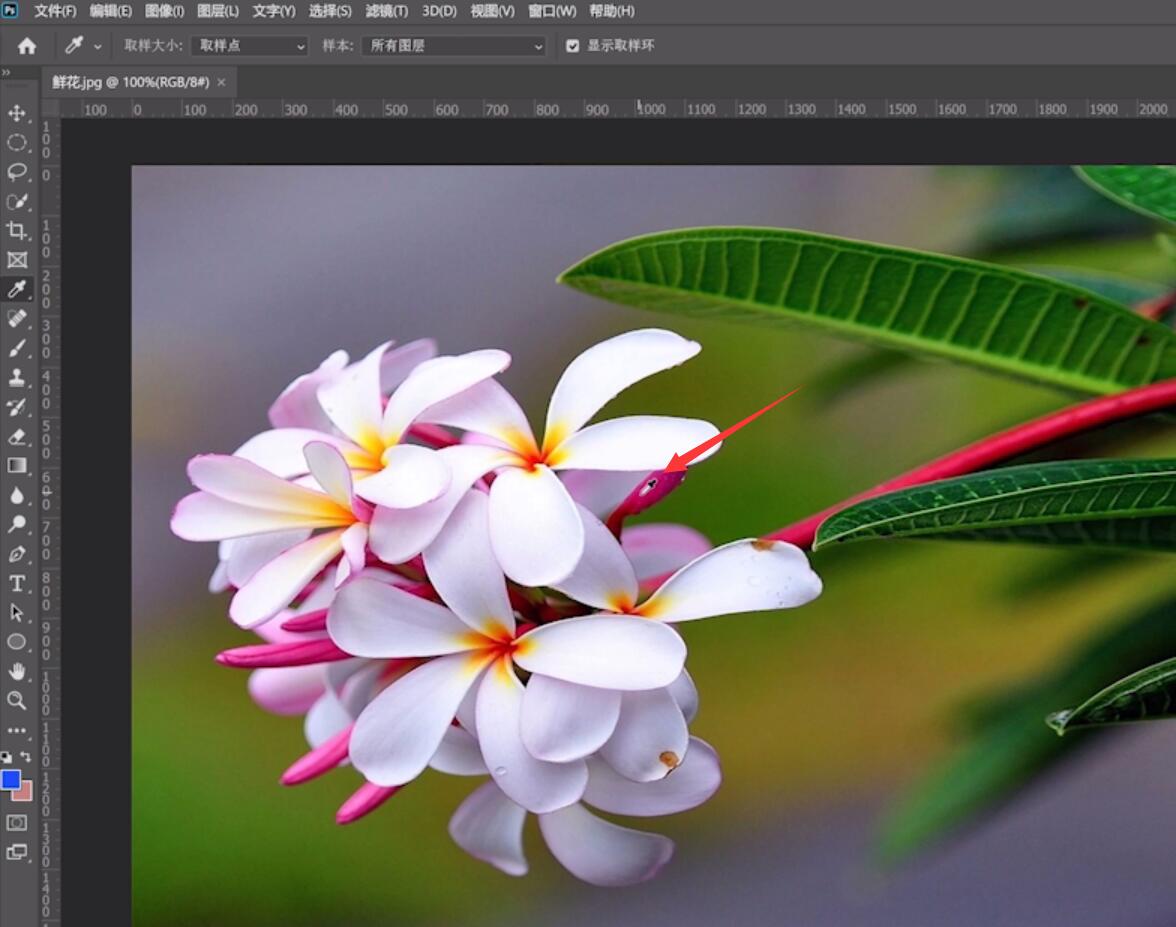
Task: Select the Dodge tool
Action: [16, 524]
